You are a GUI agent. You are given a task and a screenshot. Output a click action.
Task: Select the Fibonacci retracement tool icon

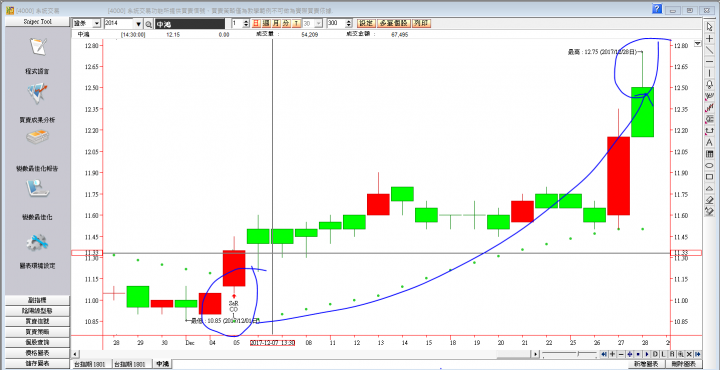click(709, 119)
